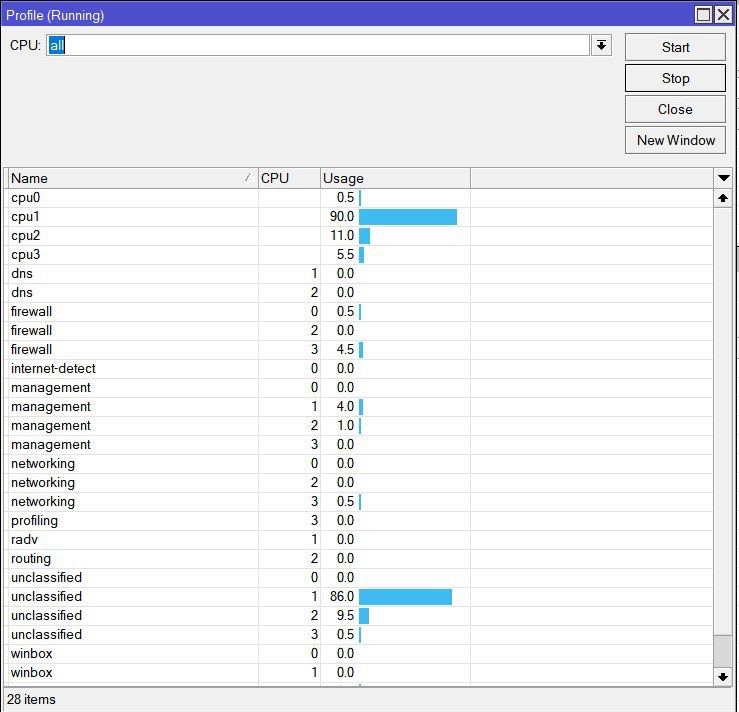739x712 pixels.
Task: Select the unclassified row with 9.5 usage
Action: pyautogui.click(x=361, y=616)
